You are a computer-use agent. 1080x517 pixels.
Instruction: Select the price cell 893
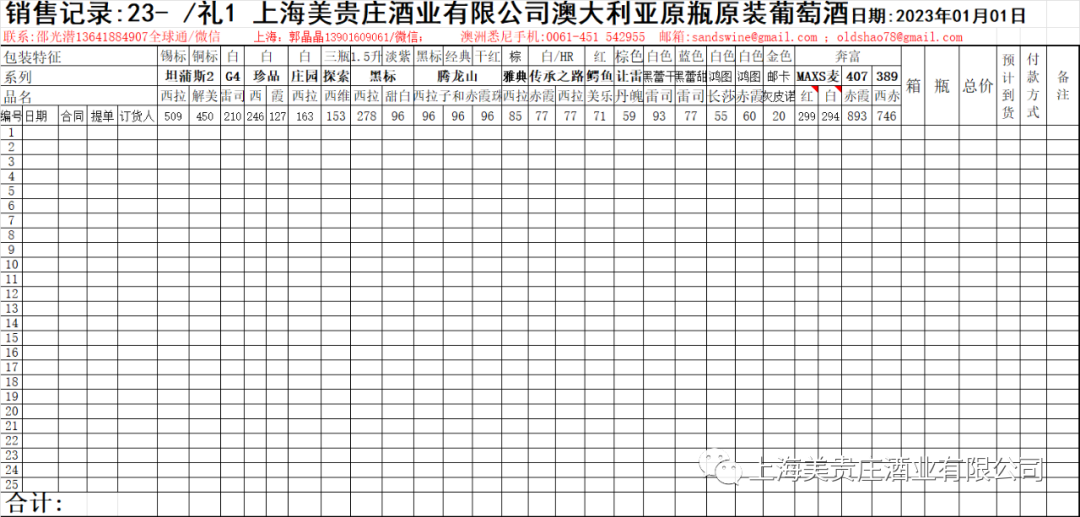tap(856, 116)
